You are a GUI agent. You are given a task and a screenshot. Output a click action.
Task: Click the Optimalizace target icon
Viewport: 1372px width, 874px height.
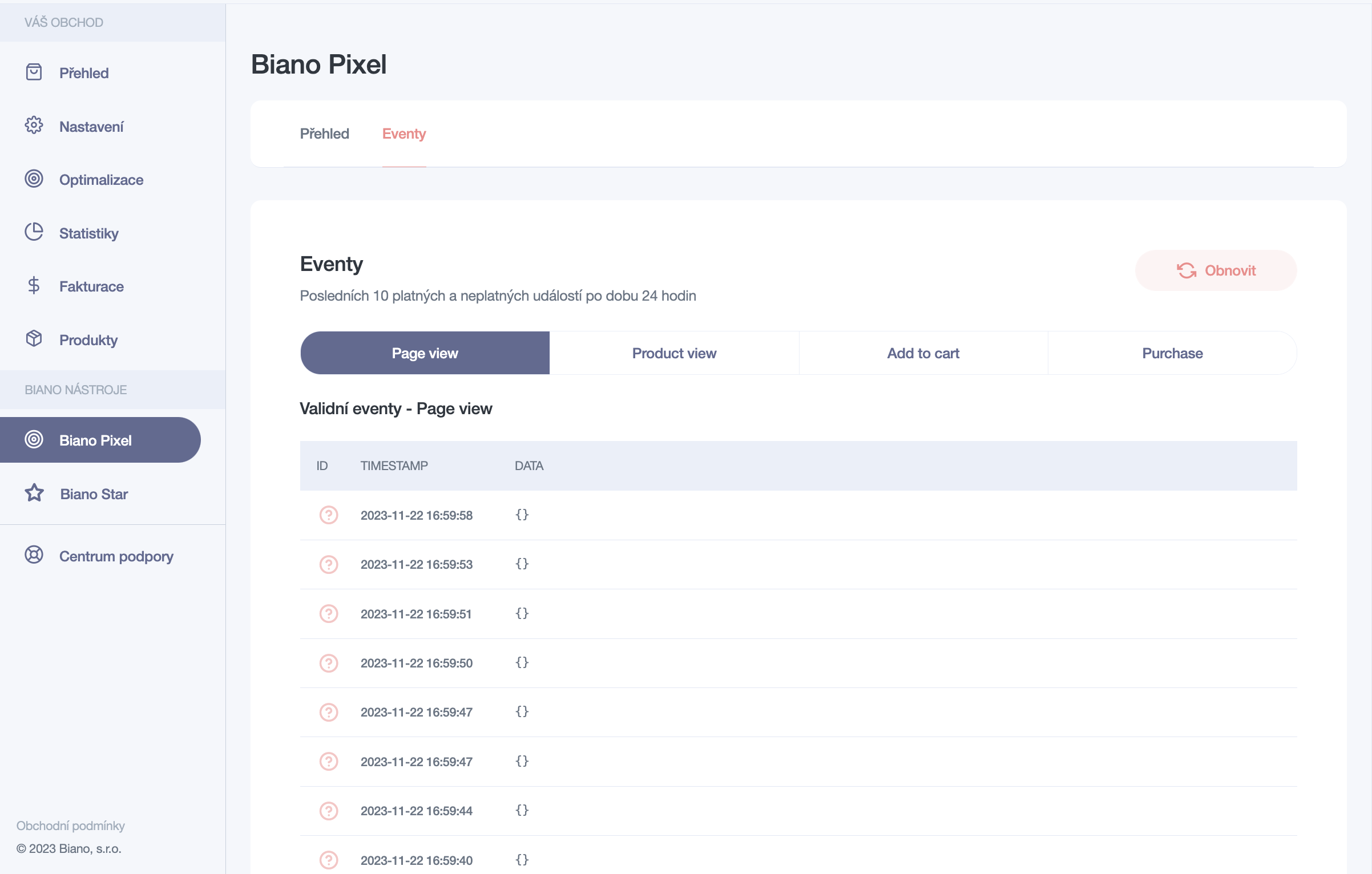[x=34, y=179]
